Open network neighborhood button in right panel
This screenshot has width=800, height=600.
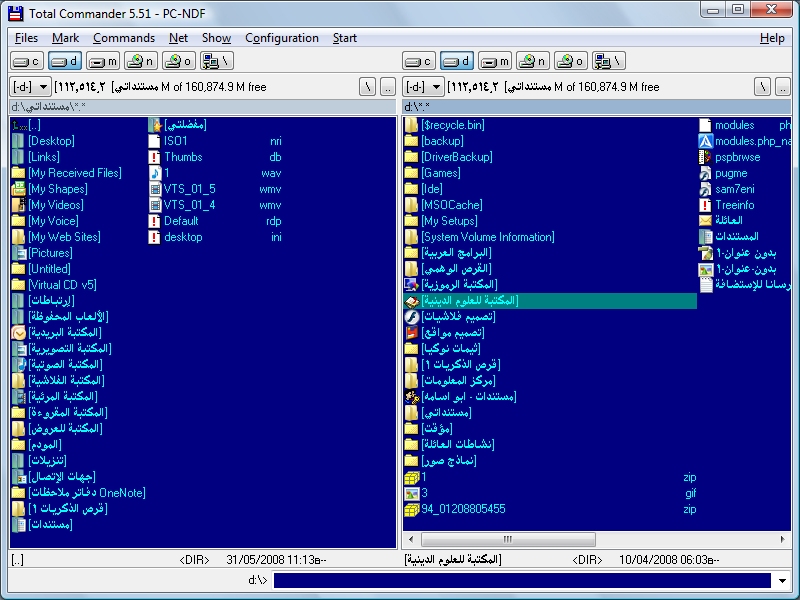point(609,61)
